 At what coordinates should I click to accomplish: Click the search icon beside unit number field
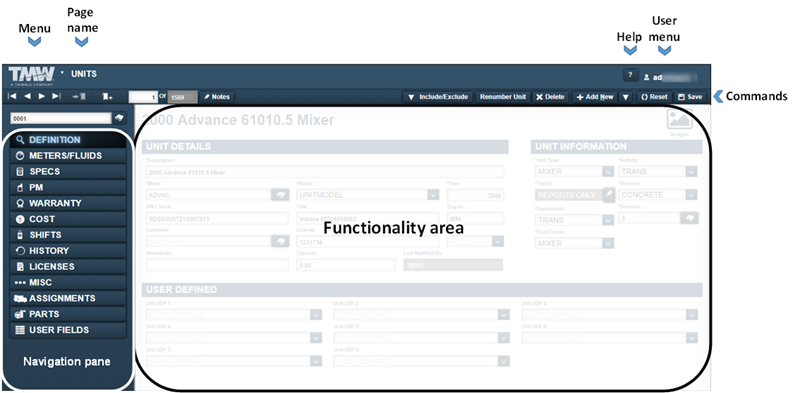pos(119,118)
